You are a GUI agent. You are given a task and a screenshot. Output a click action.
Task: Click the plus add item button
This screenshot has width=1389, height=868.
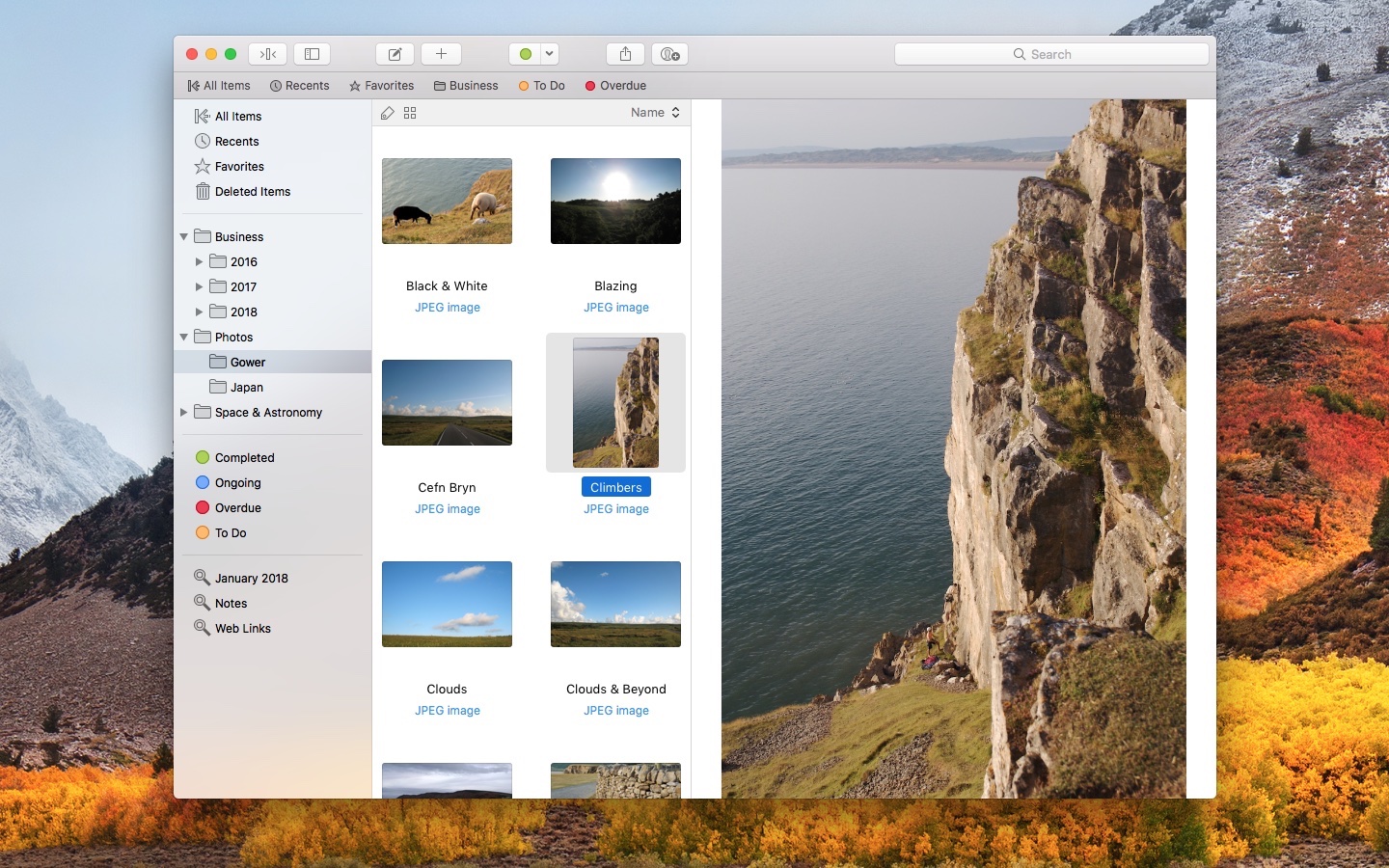coord(441,54)
